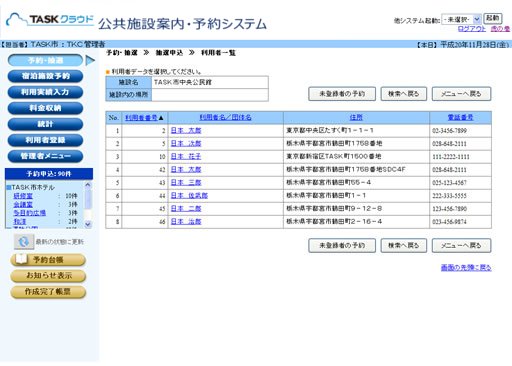Sort by the 利用者番号 column header
The height and width of the screenshot is (366, 512).
coord(141,118)
